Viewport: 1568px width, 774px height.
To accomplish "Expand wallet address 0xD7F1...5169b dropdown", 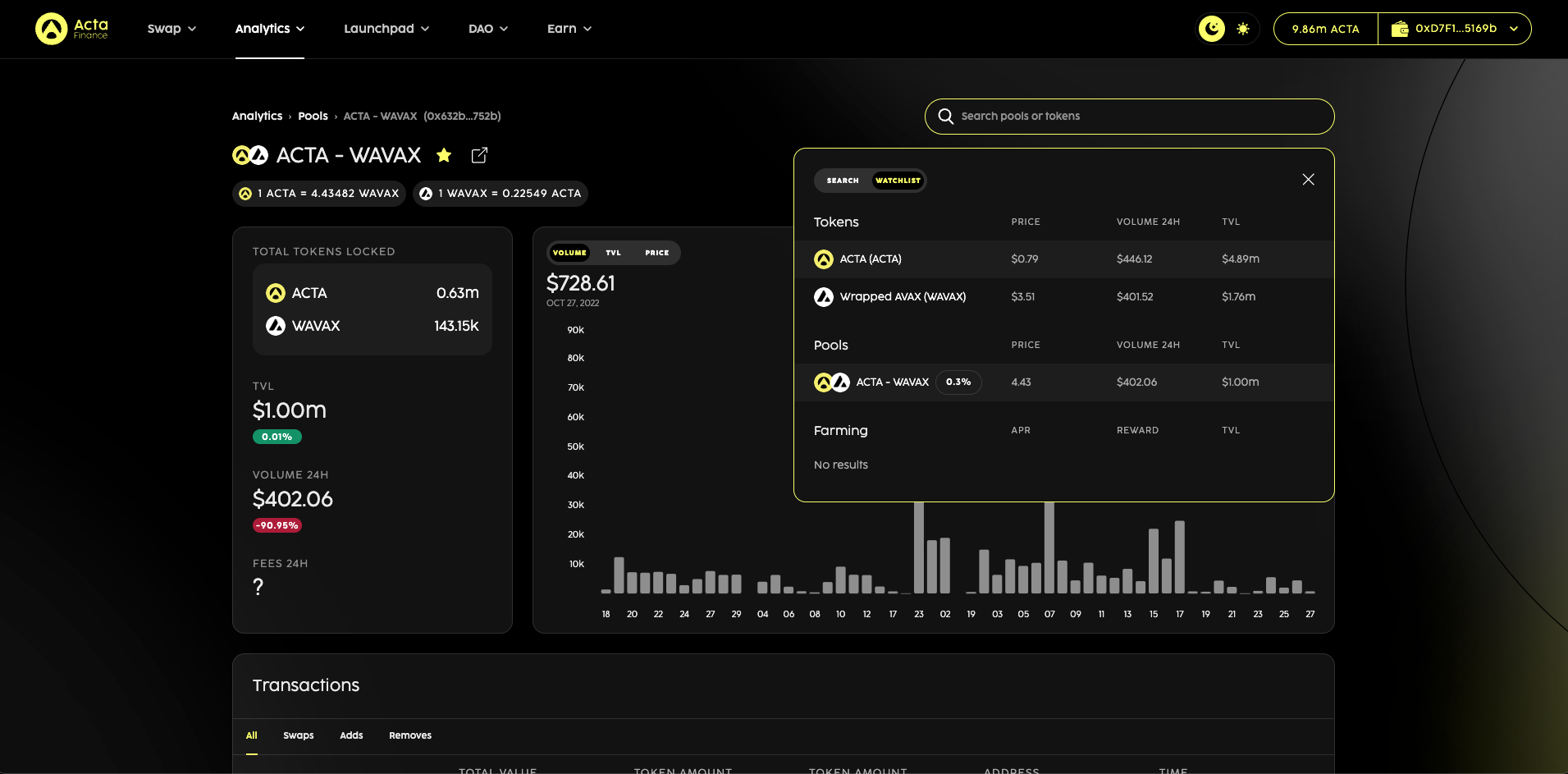I will [1455, 29].
